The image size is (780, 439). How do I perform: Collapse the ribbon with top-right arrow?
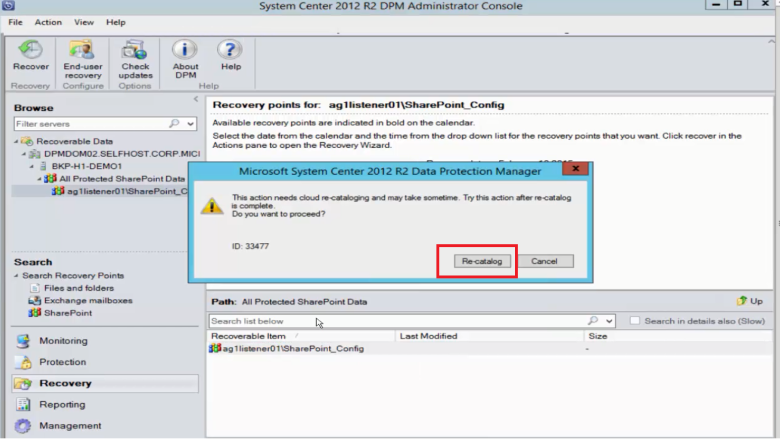click(x=771, y=42)
